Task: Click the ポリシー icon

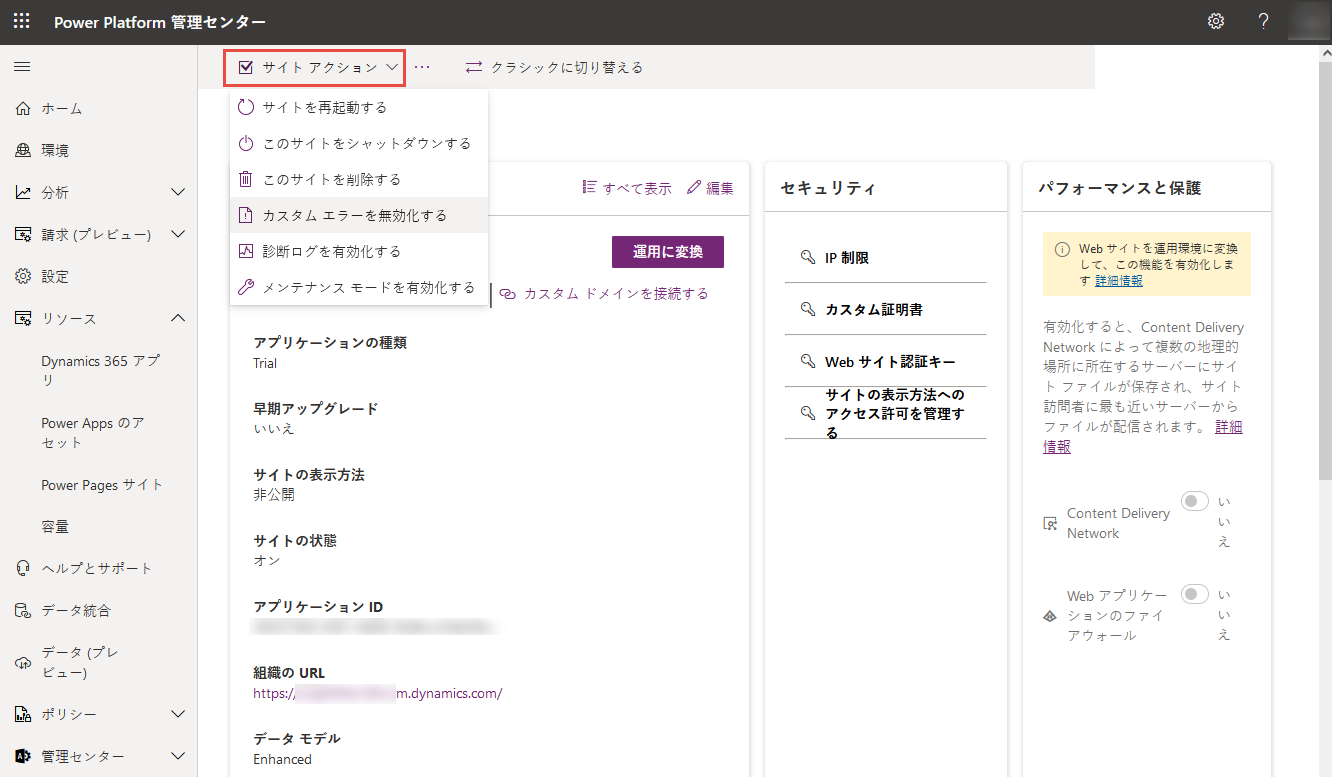Action: pos(23,714)
